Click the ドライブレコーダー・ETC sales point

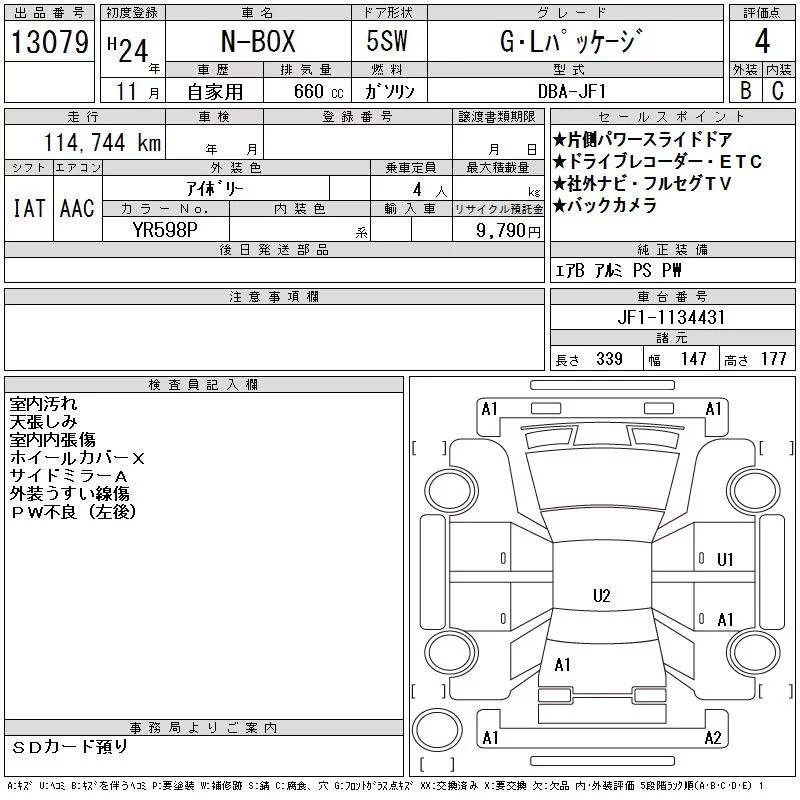[657, 162]
